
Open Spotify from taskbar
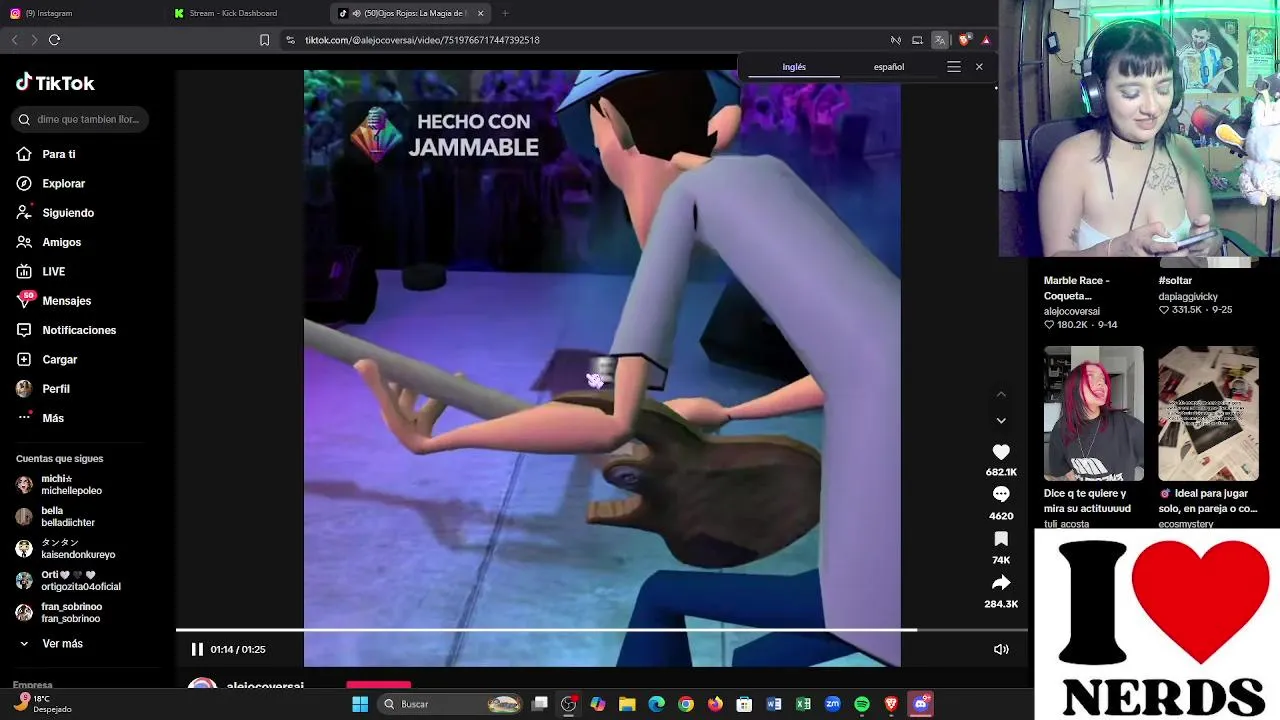pos(862,704)
